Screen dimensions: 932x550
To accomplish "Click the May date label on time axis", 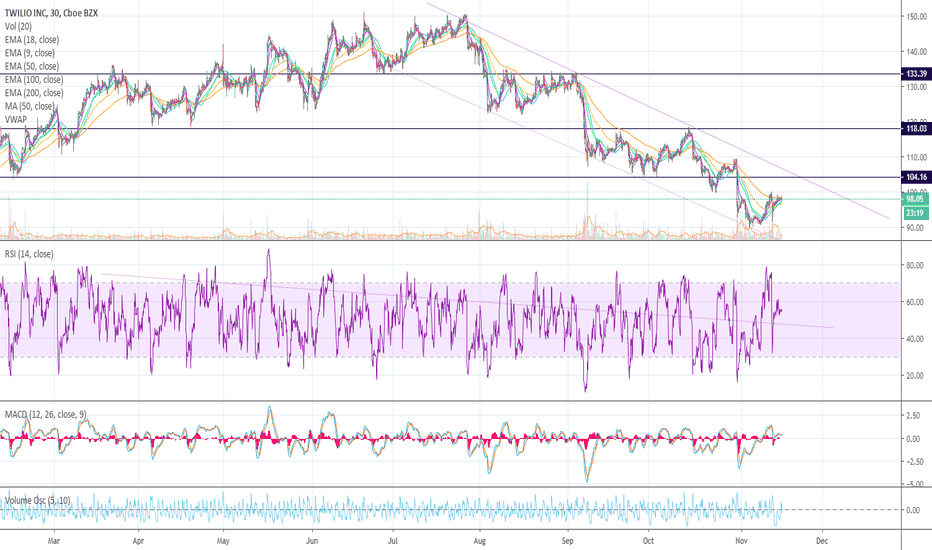I will pyautogui.click(x=223, y=541).
